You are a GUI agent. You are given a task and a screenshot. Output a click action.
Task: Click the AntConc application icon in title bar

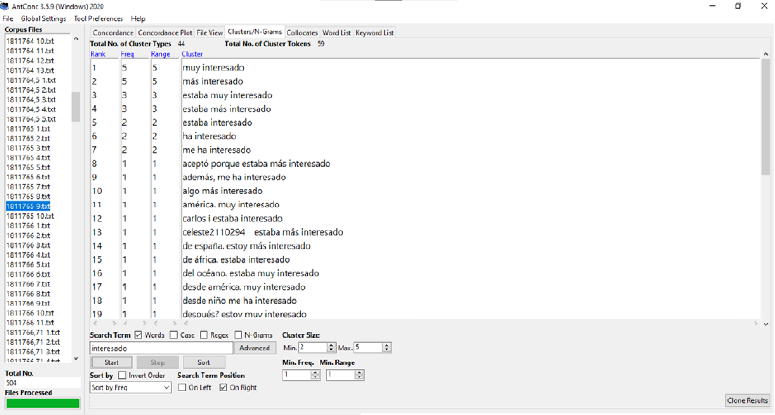7,6
